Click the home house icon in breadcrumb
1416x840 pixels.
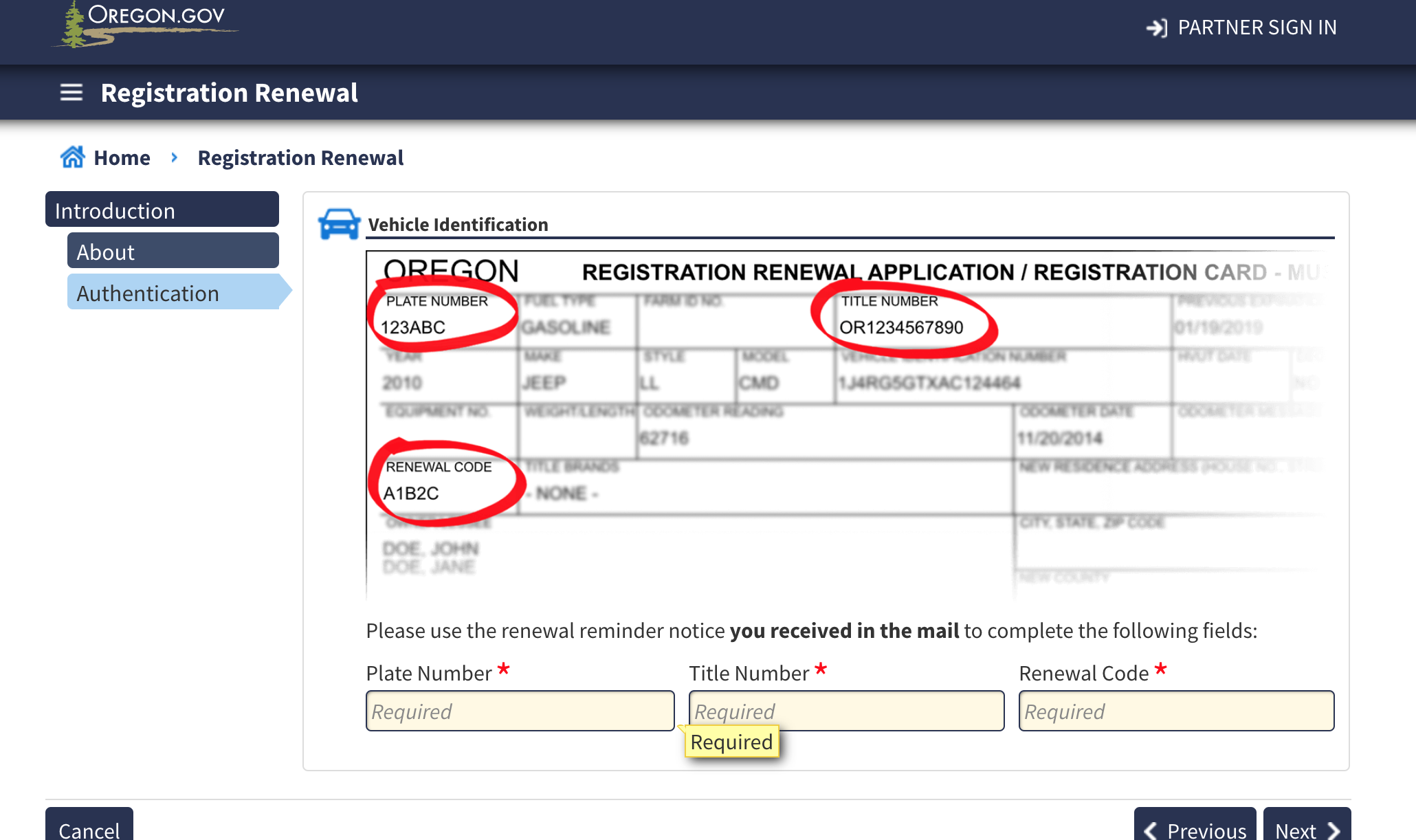72,157
